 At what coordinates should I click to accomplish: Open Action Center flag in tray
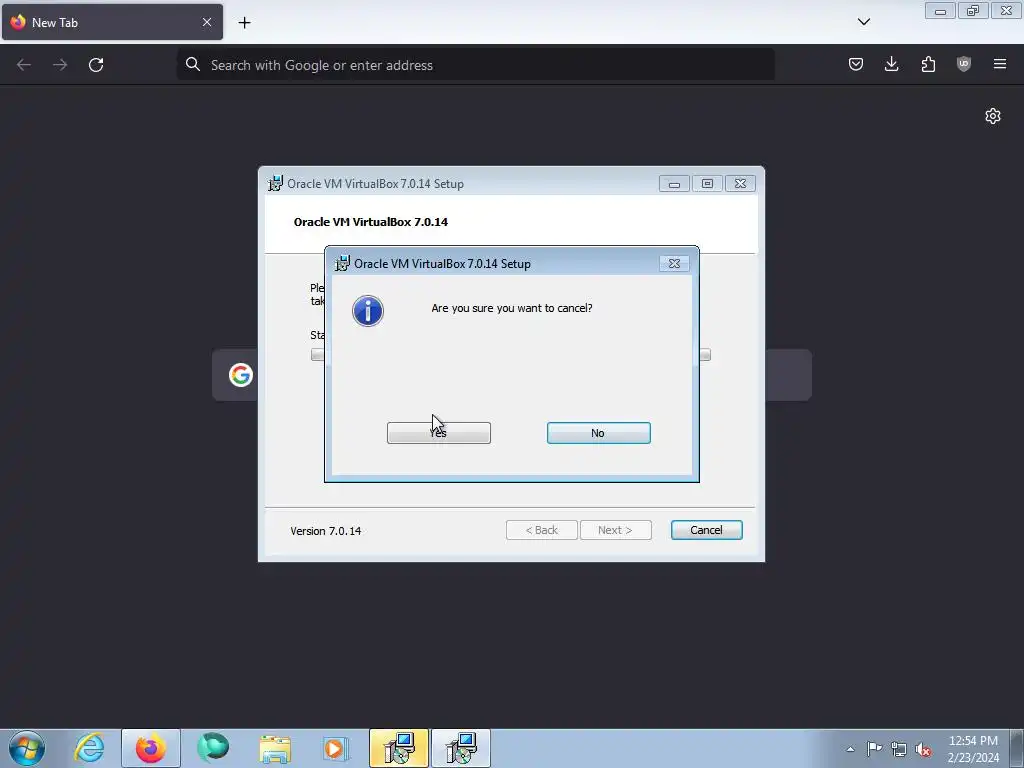(874, 749)
